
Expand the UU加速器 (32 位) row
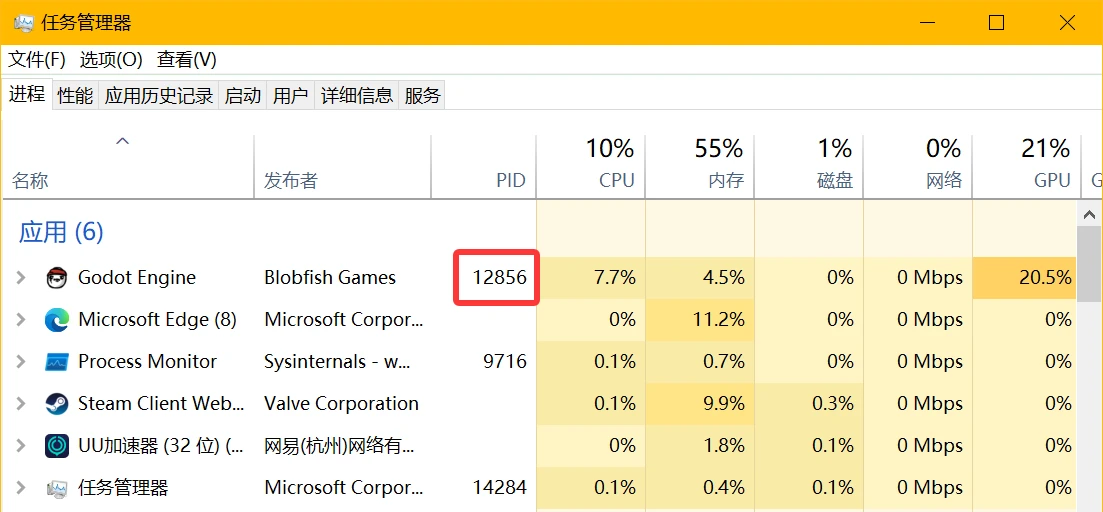(x=21, y=446)
